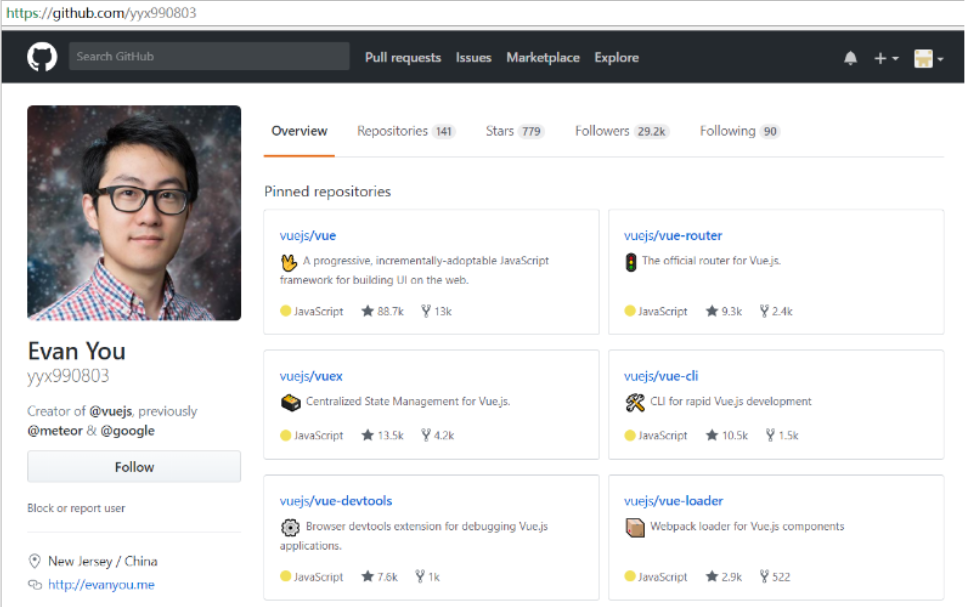The height and width of the screenshot is (607, 968).
Task: Open the http://evanyou.me link
Action: [101, 584]
